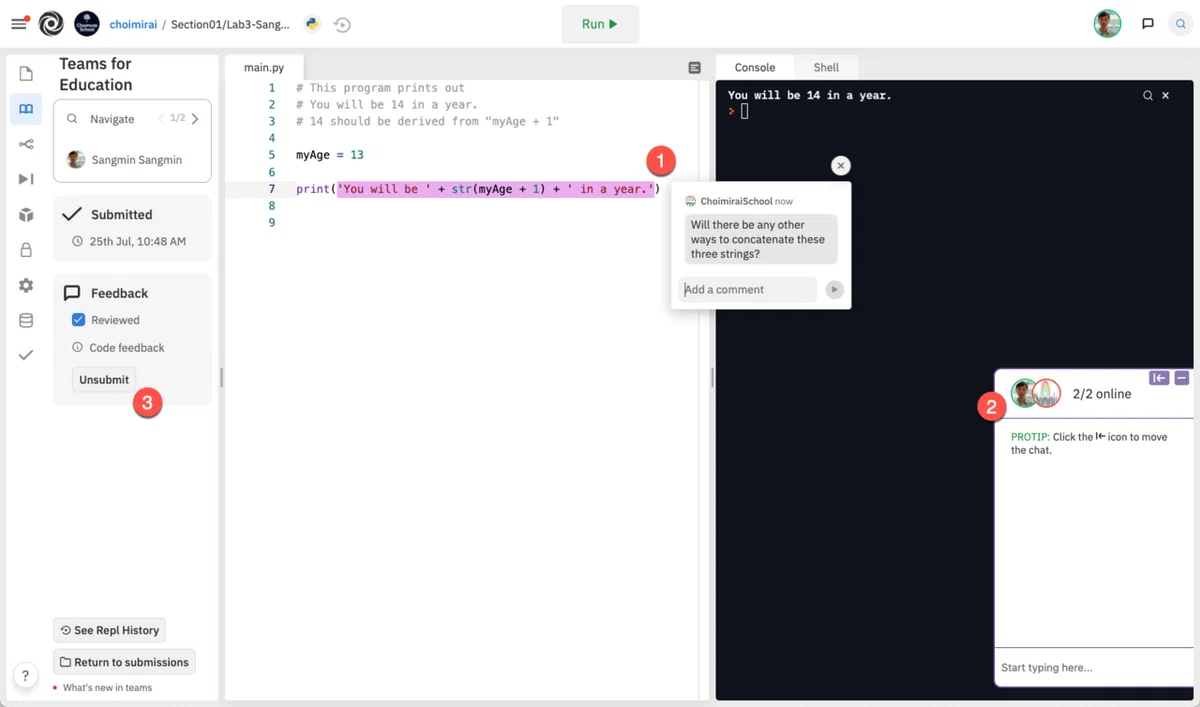1200x707 pixels.
Task: Minimize the chat panel
Action: 1181,377
